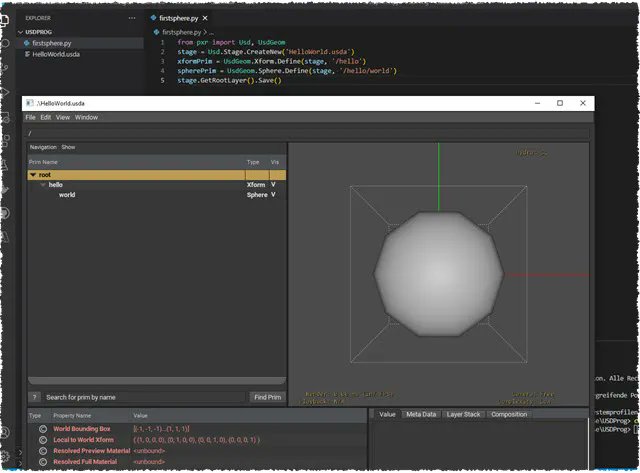Switch to the Composition tab

pos(509,414)
